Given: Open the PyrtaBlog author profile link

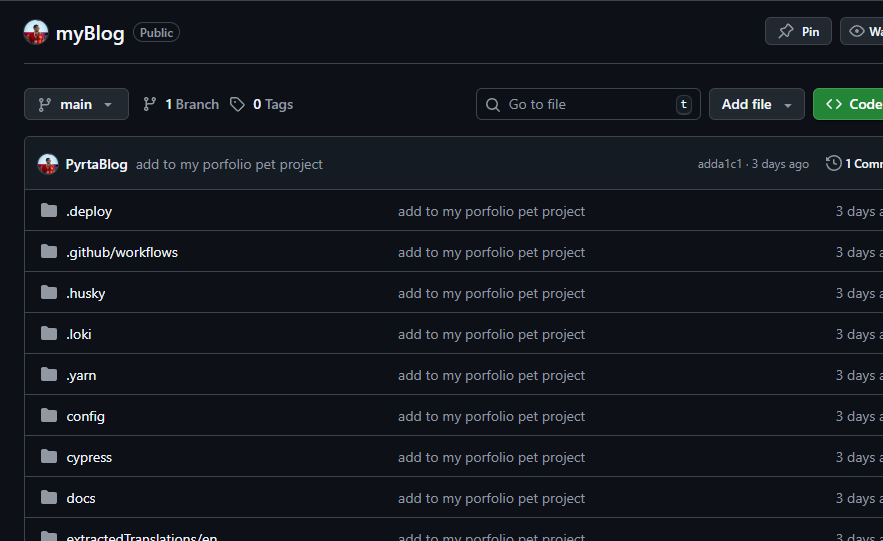Looking at the screenshot, I should 96,164.
